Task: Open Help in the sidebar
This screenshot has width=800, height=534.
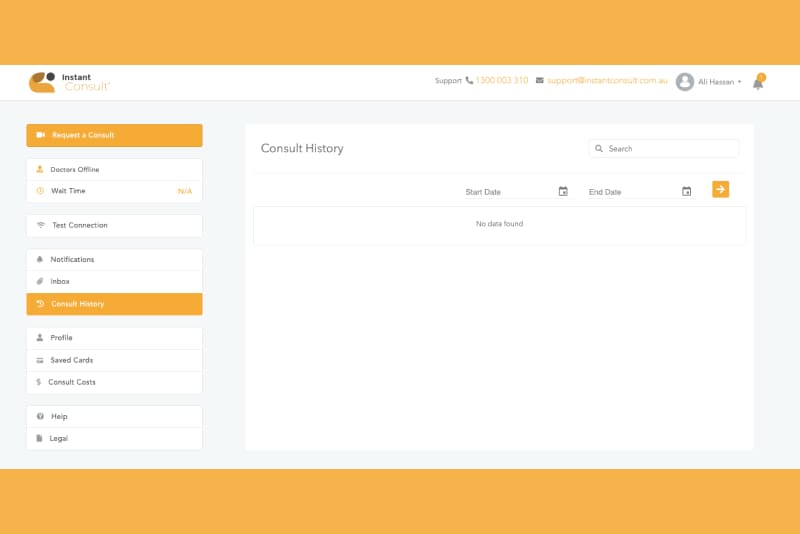Action: [x=114, y=417]
